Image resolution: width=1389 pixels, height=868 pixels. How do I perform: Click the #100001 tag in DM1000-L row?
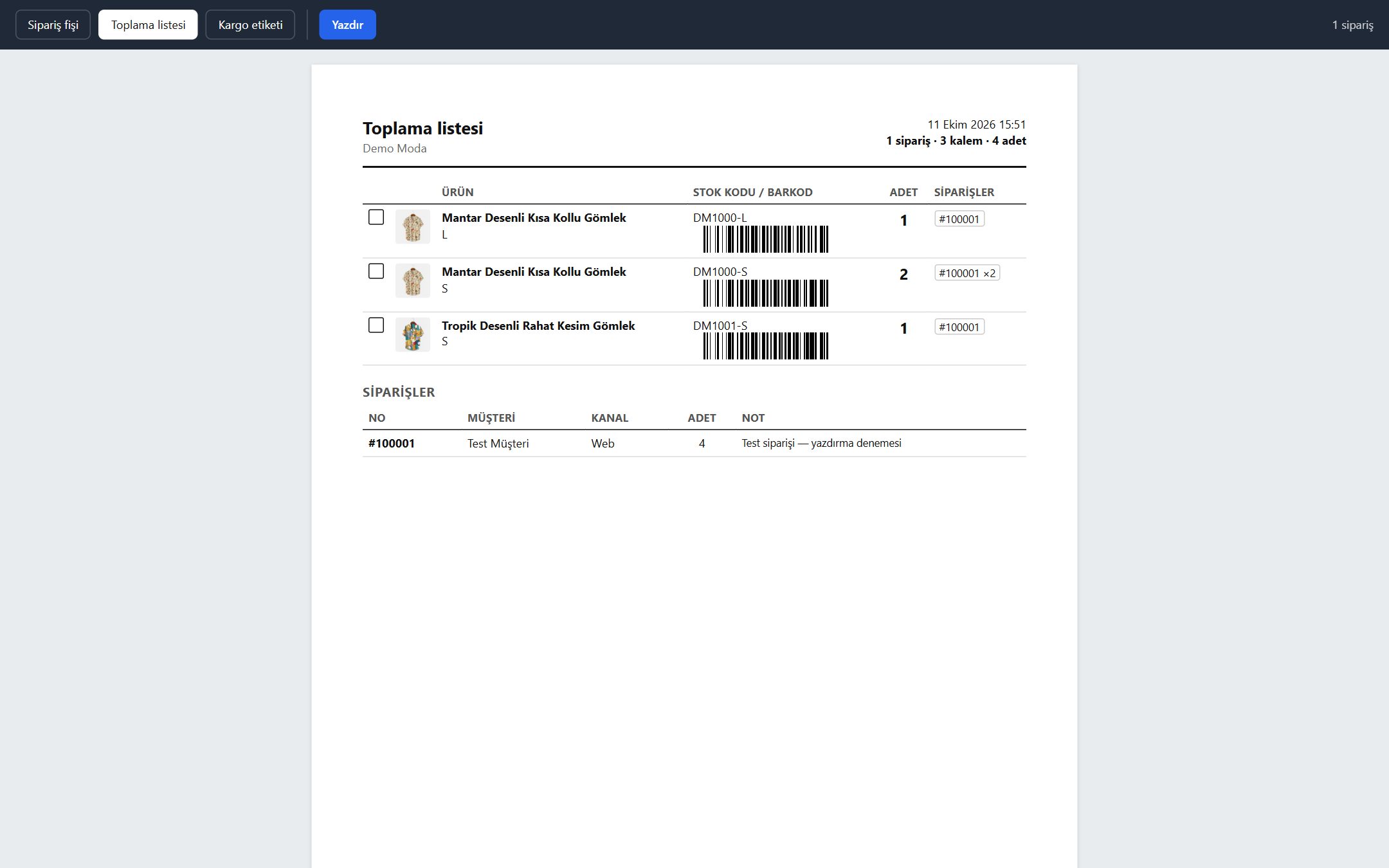tap(959, 219)
